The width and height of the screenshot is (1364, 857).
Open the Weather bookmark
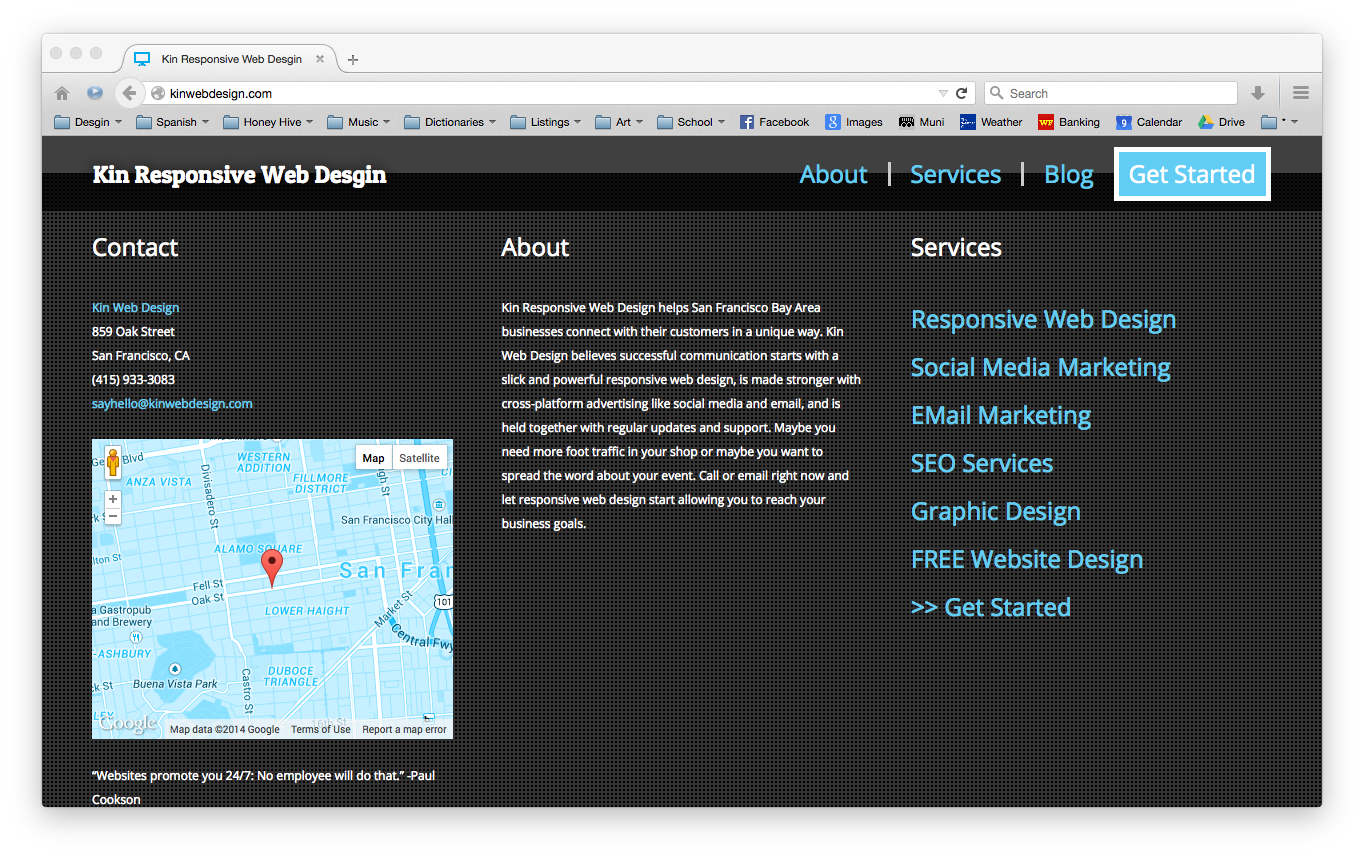[x=991, y=122]
